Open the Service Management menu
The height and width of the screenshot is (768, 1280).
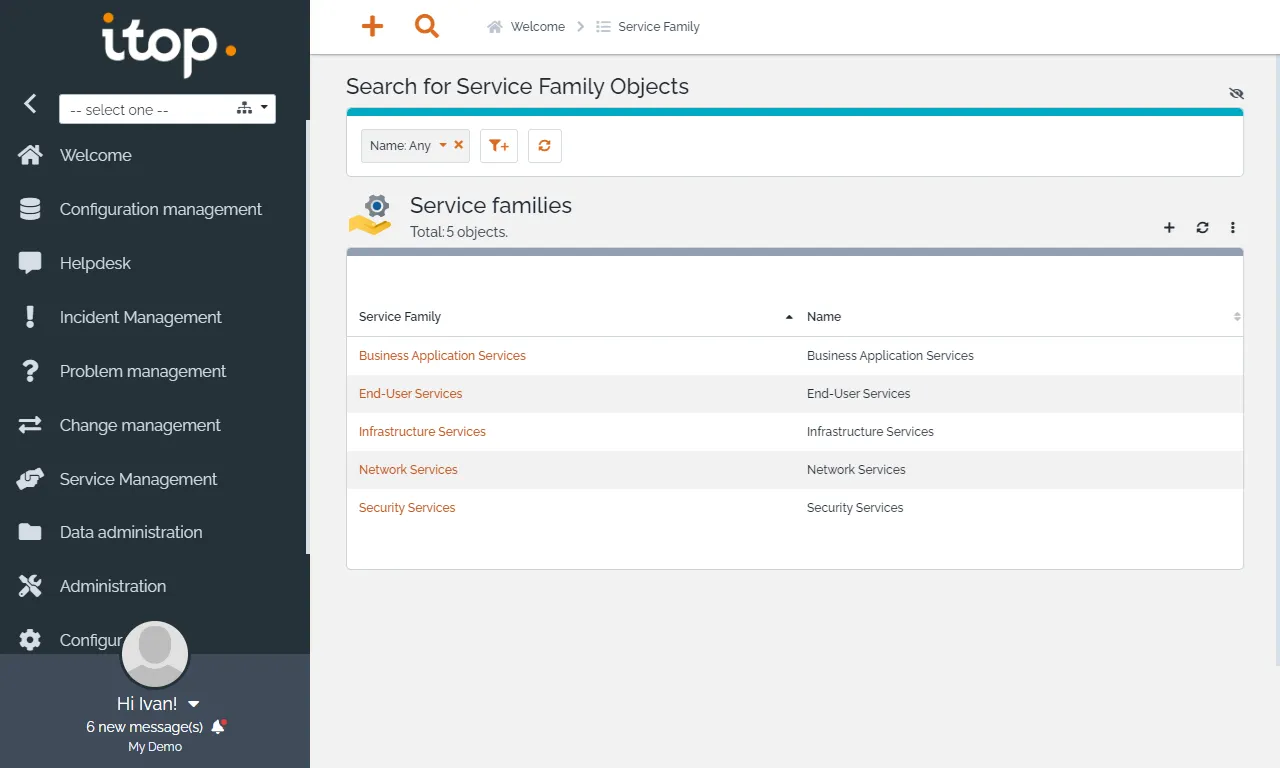click(x=138, y=479)
